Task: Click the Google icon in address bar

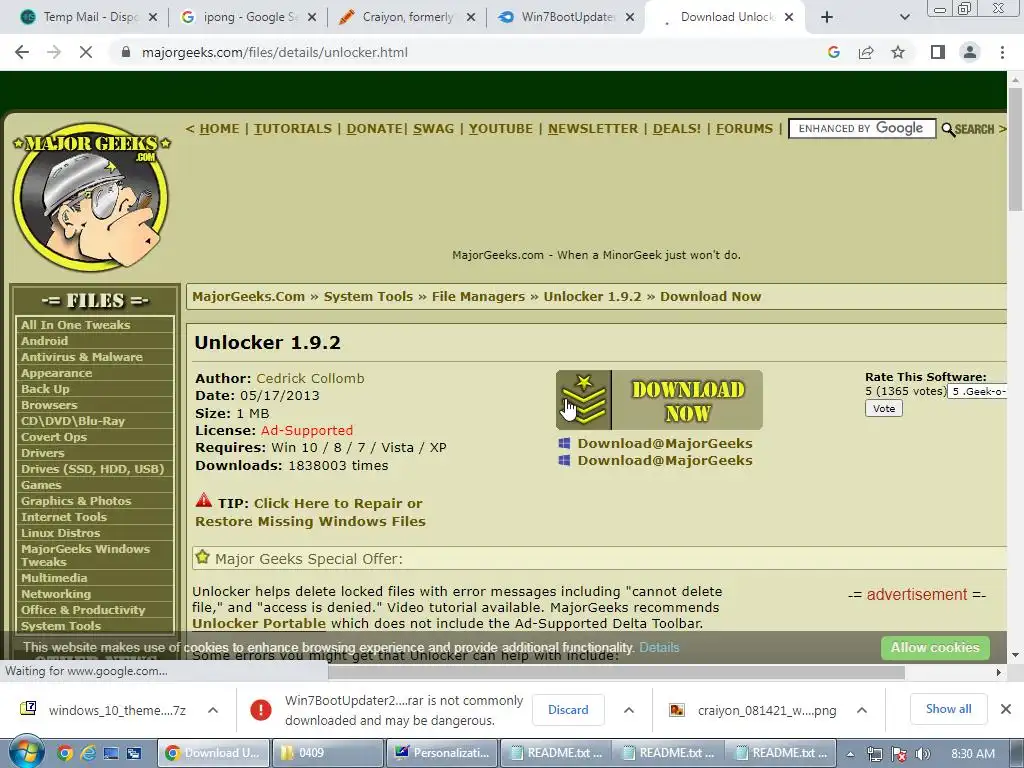Action: coord(833,52)
